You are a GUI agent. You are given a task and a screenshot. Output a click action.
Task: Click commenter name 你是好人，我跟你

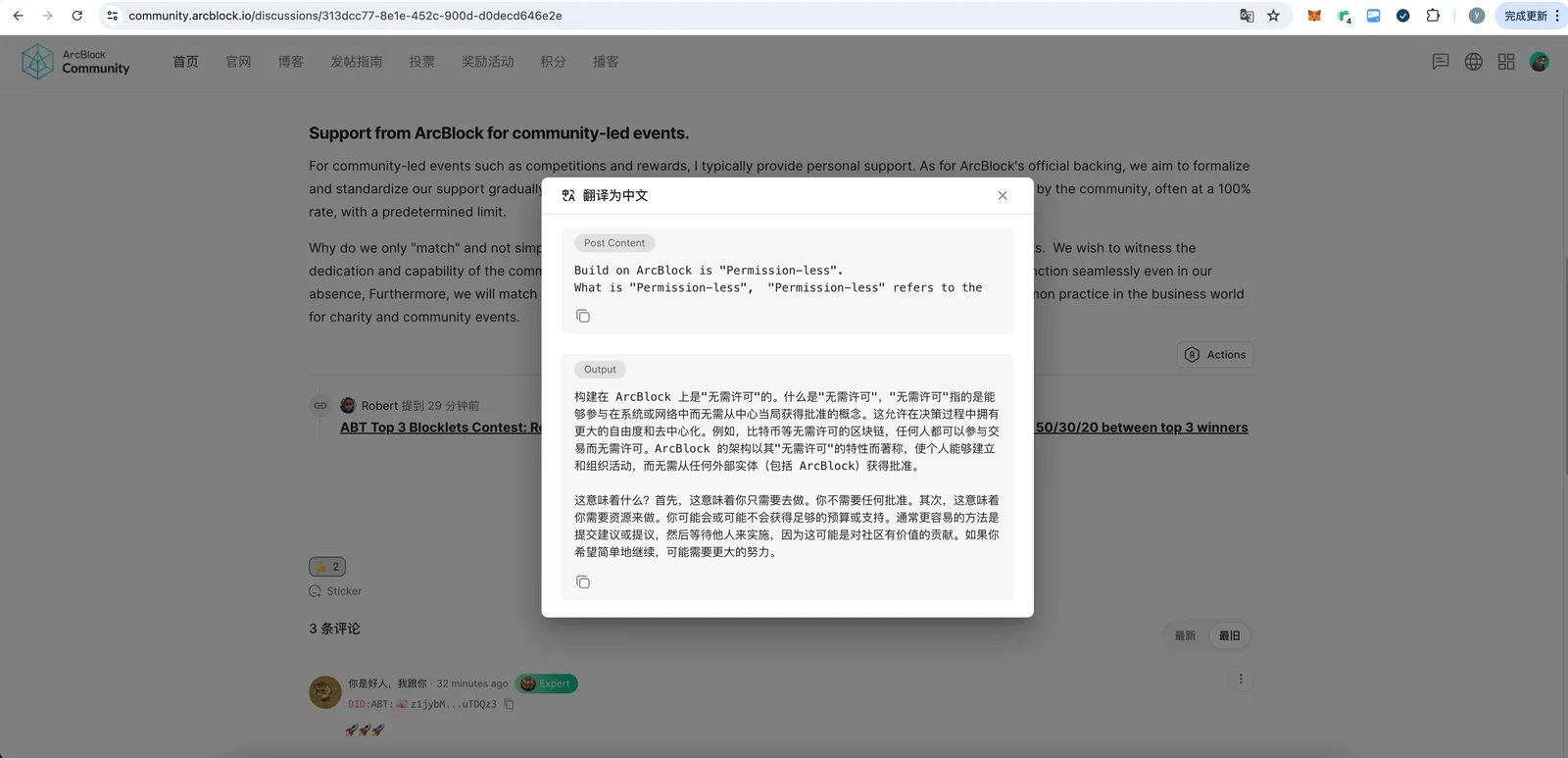tap(387, 683)
